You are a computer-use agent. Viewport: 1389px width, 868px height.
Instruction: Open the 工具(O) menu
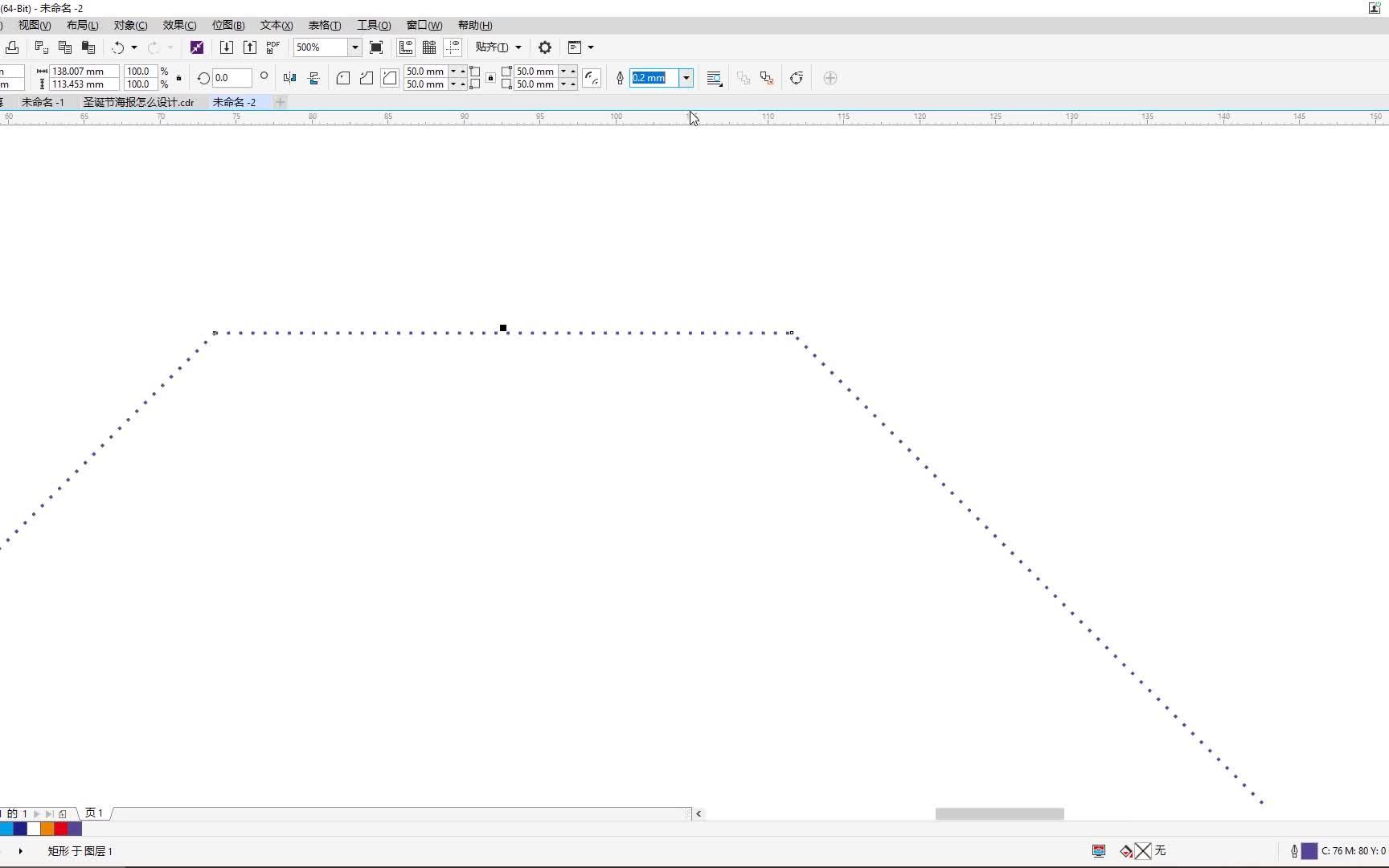[x=374, y=26]
